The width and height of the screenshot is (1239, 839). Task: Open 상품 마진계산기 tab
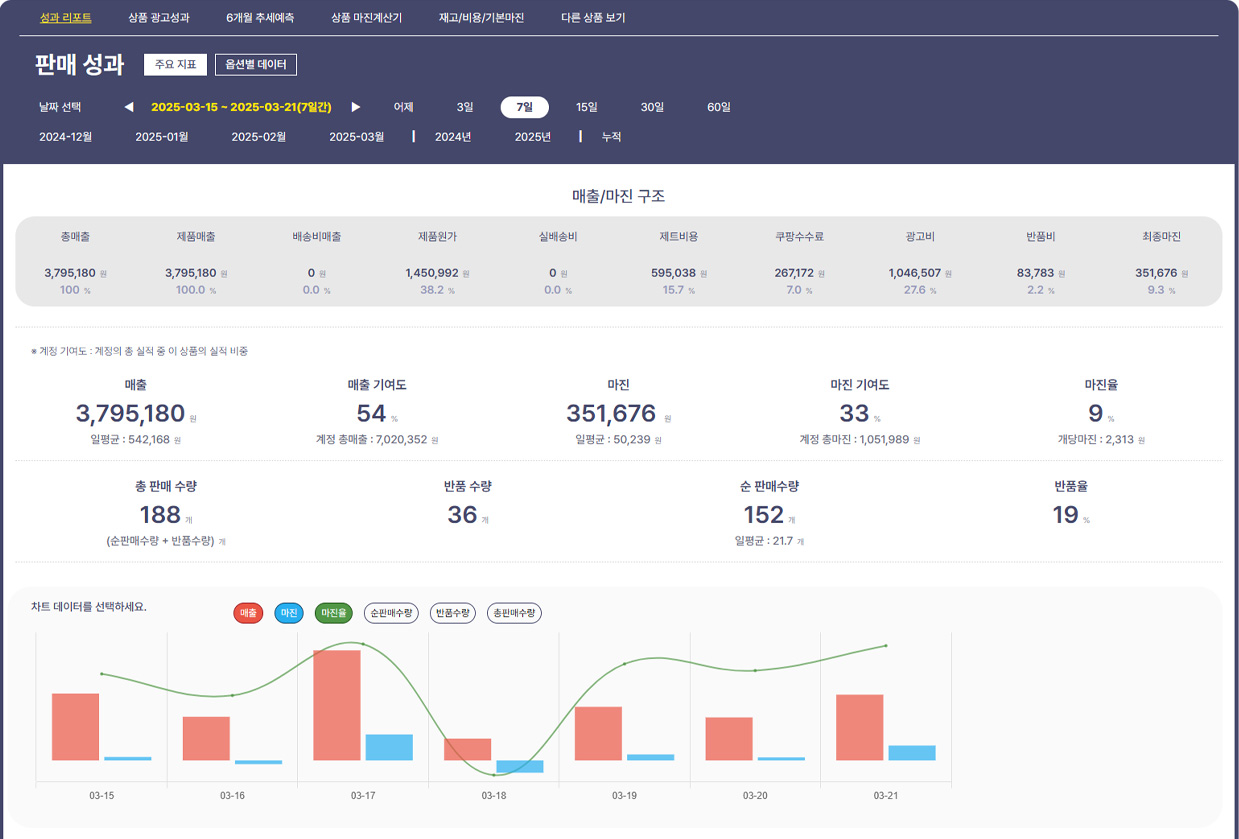pos(366,18)
